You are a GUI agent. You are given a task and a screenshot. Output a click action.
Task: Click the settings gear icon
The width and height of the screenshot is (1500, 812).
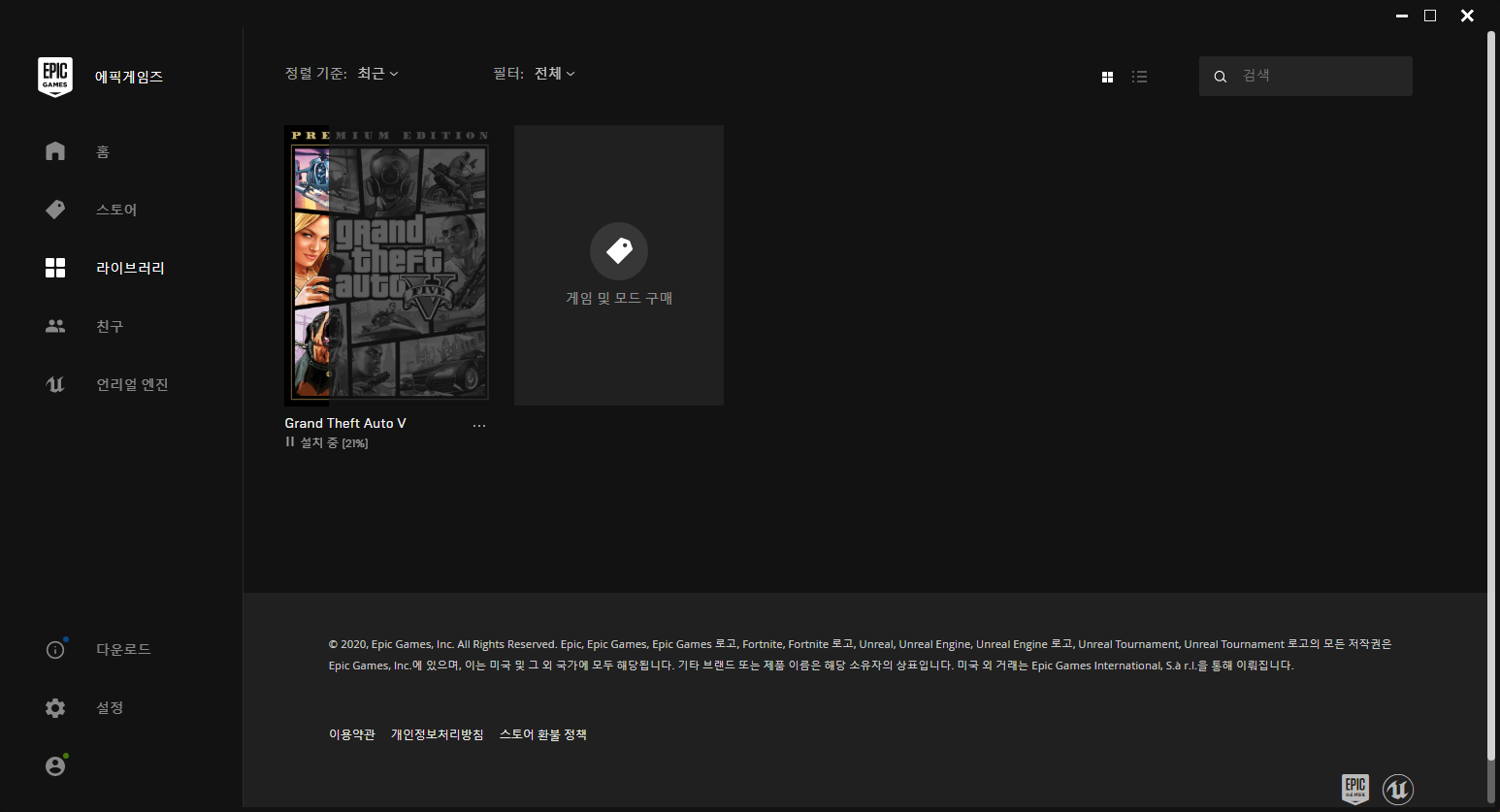55,708
